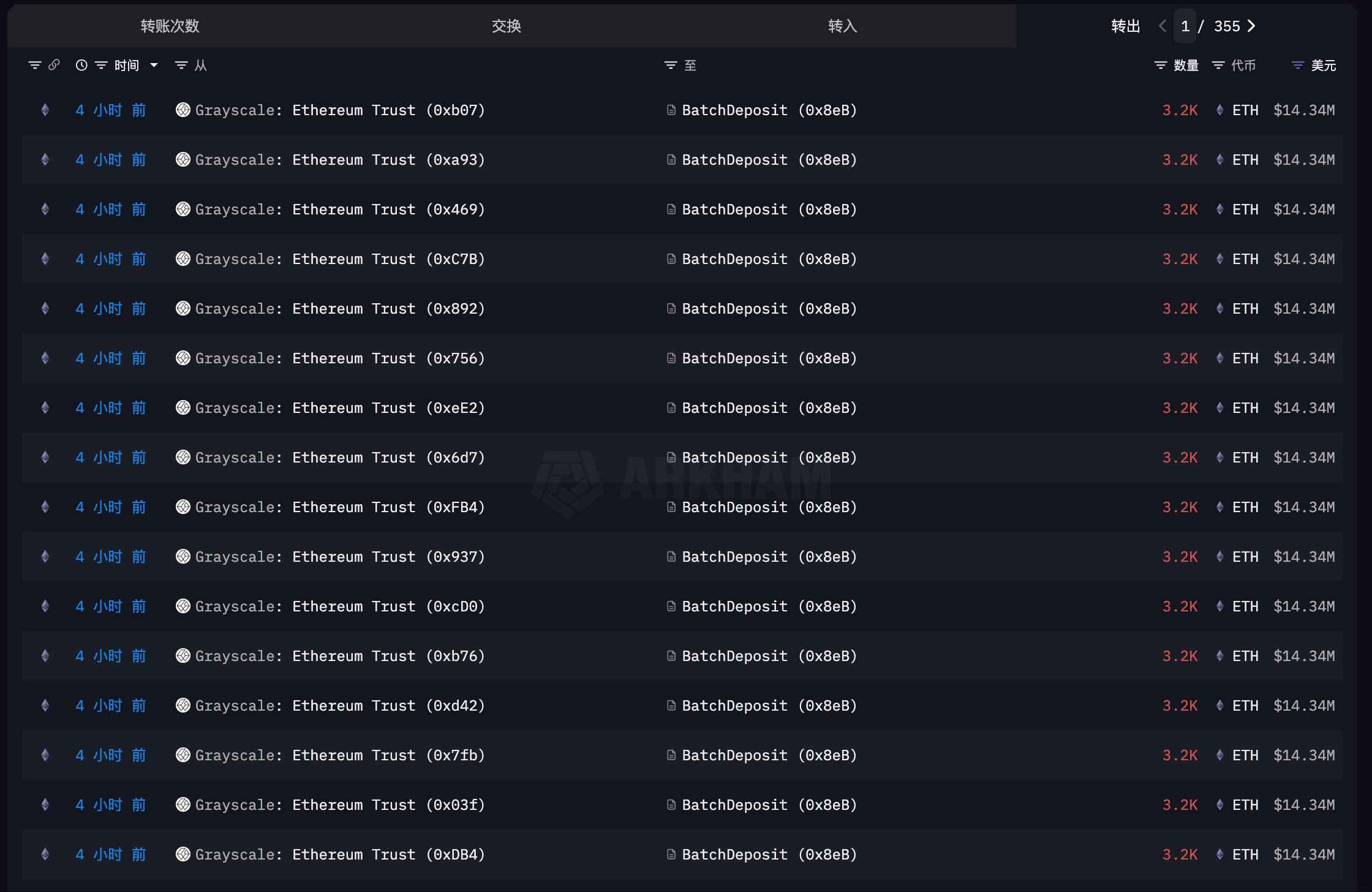The height and width of the screenshot is (892, 1372).
Task: Click contract icon beside BatchDeposit on 0x469 row
Action: [x=671, y=210]
